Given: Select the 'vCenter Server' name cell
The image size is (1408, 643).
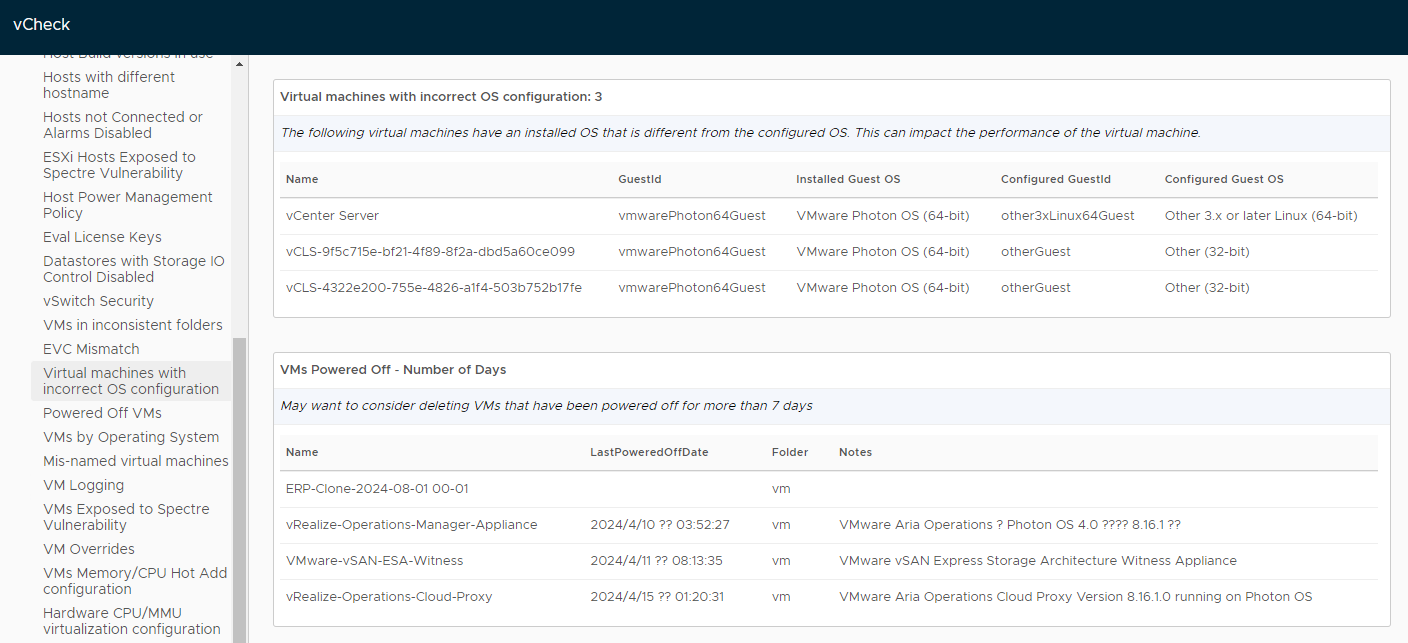Looking at the screenshot, I should (332, 215).
